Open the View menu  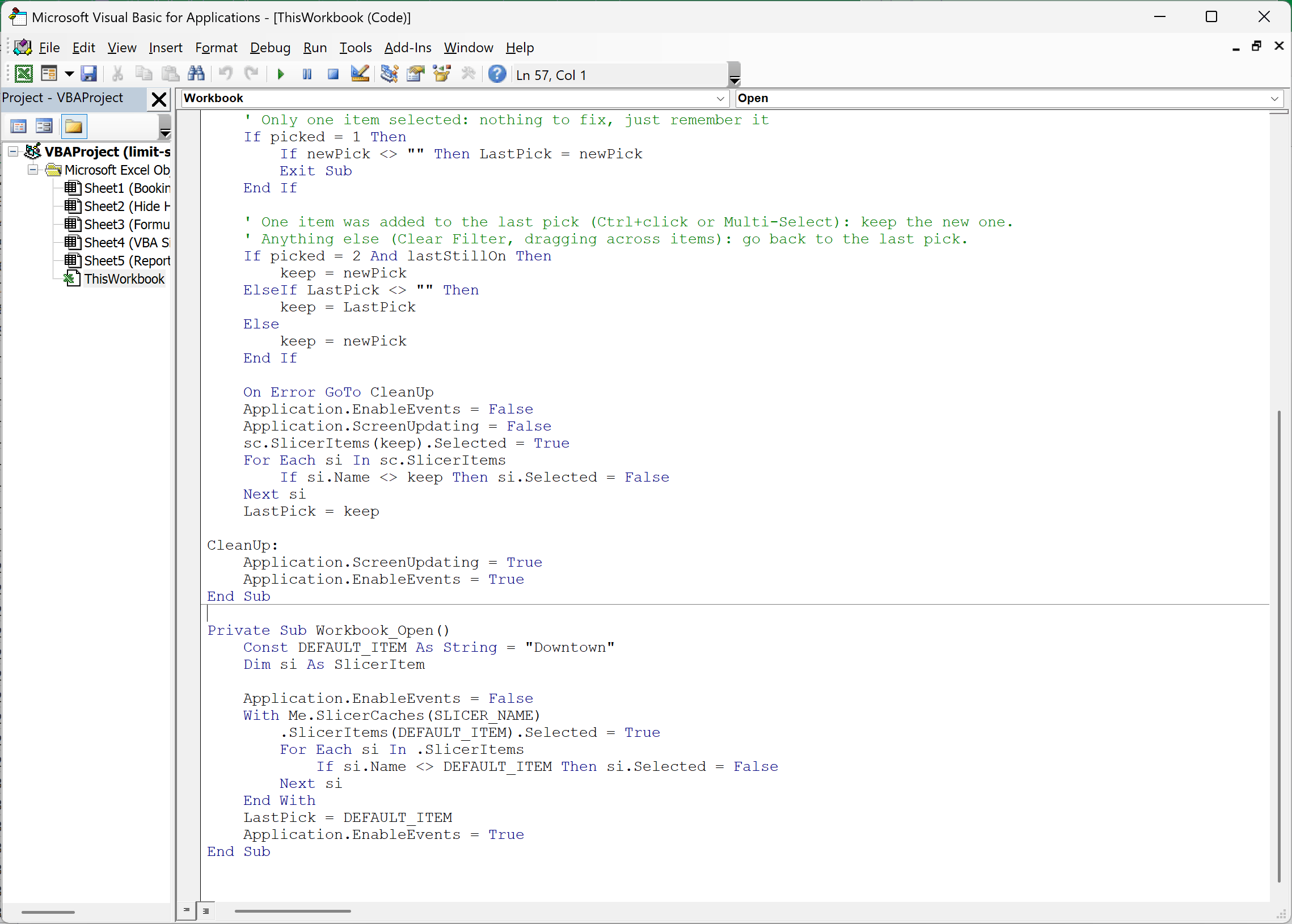(x=122, y=48)
